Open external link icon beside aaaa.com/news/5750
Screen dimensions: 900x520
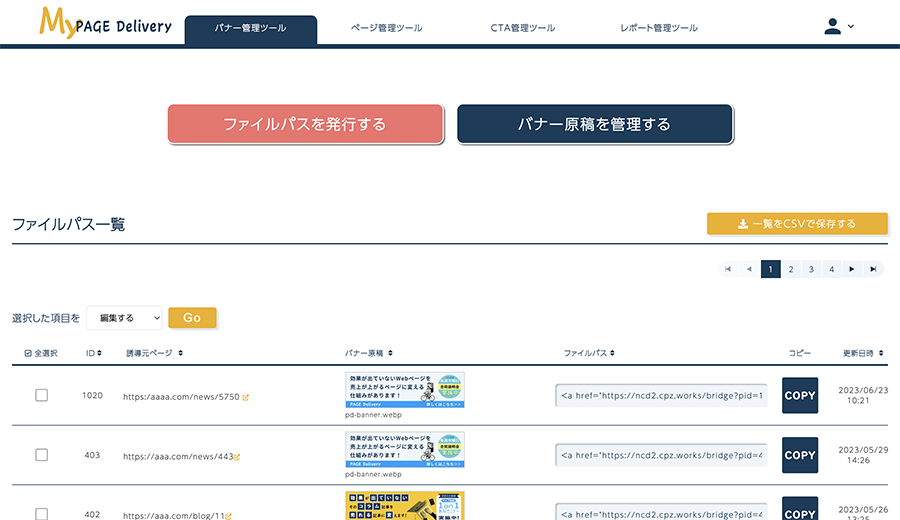pyautogui.click(x=246, y=397)
